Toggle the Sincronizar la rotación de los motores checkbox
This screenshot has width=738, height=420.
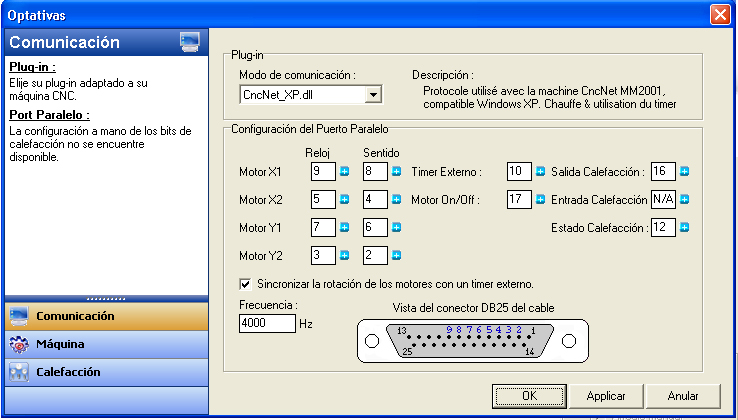point(246,283)
